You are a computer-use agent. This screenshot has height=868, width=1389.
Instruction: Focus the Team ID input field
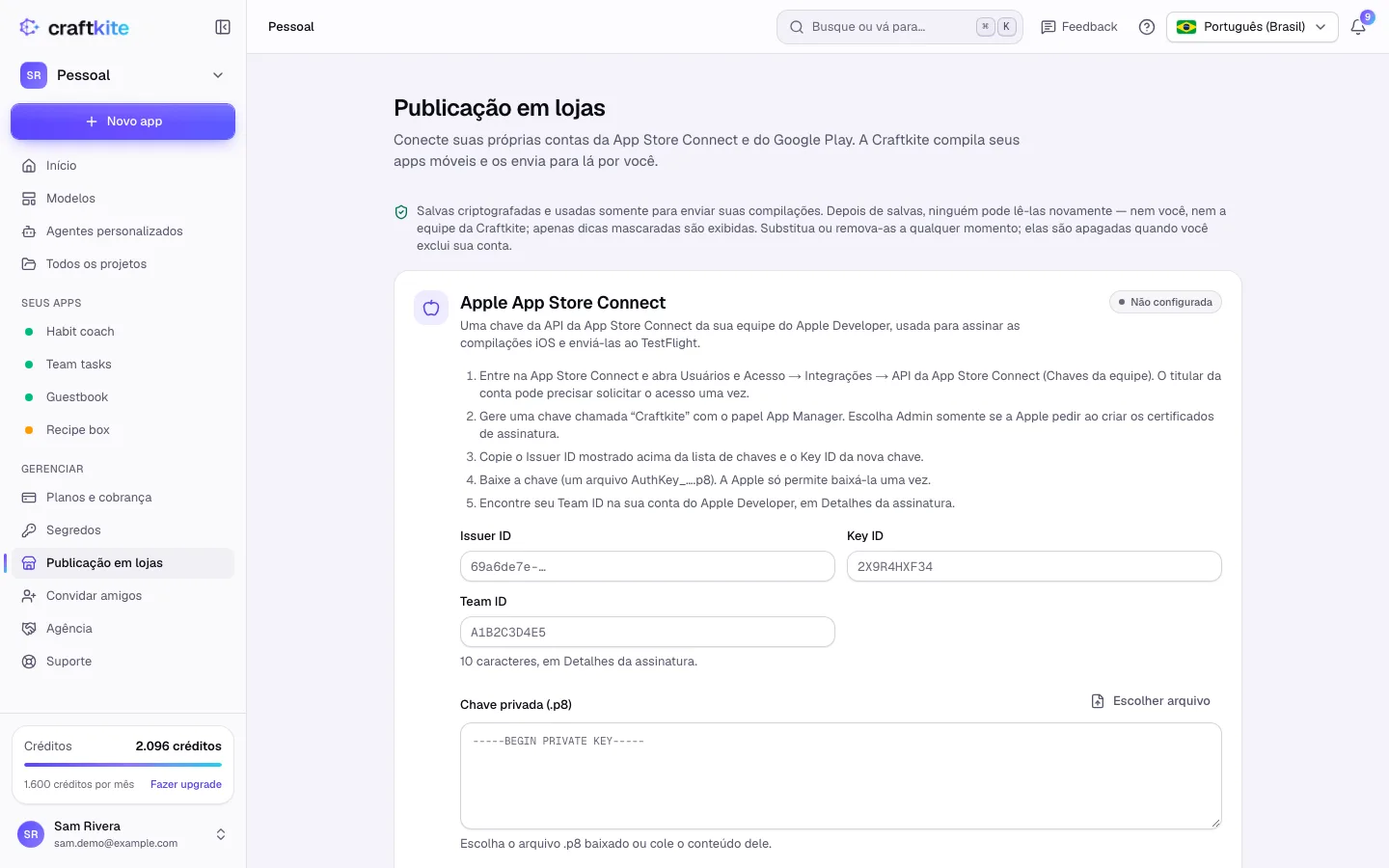coord(647,632)
